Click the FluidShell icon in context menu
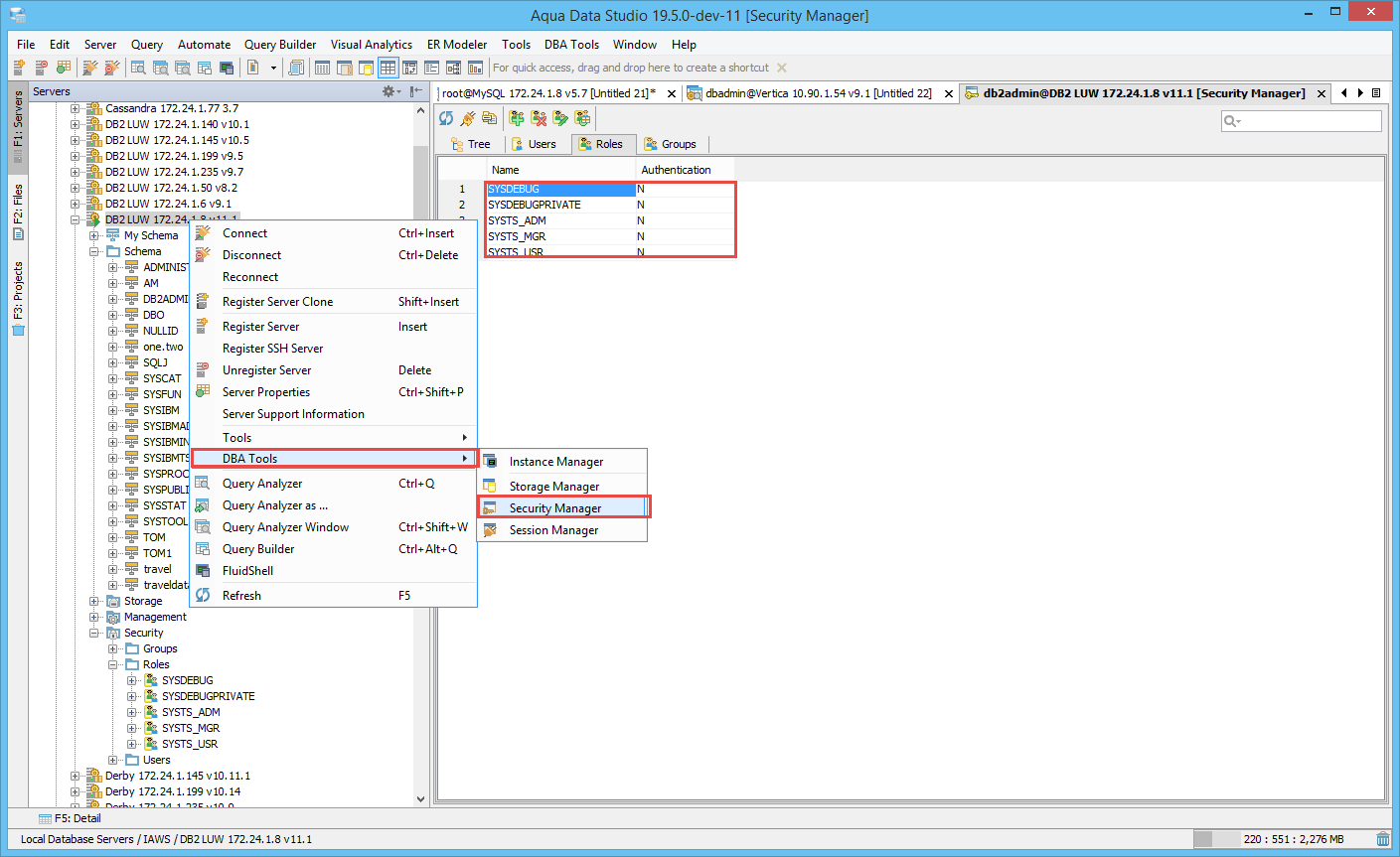1400x857 pixels. pos(203,571)
